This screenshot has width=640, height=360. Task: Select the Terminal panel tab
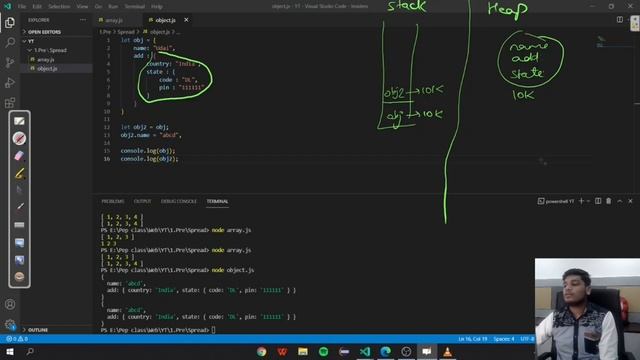(217, 201)
